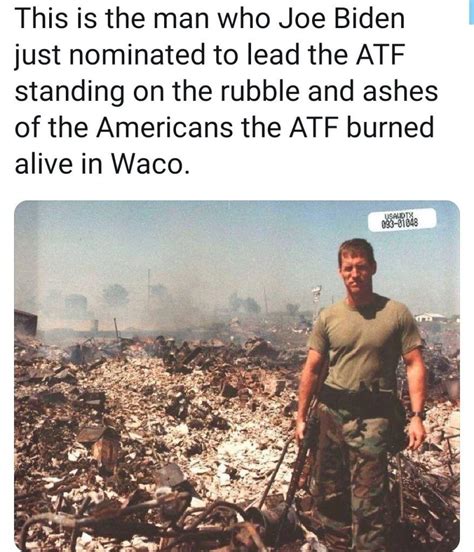Click the word "nominated" in the tweet
The height and width of the screenshot is (552, 474).
[138, 55]
